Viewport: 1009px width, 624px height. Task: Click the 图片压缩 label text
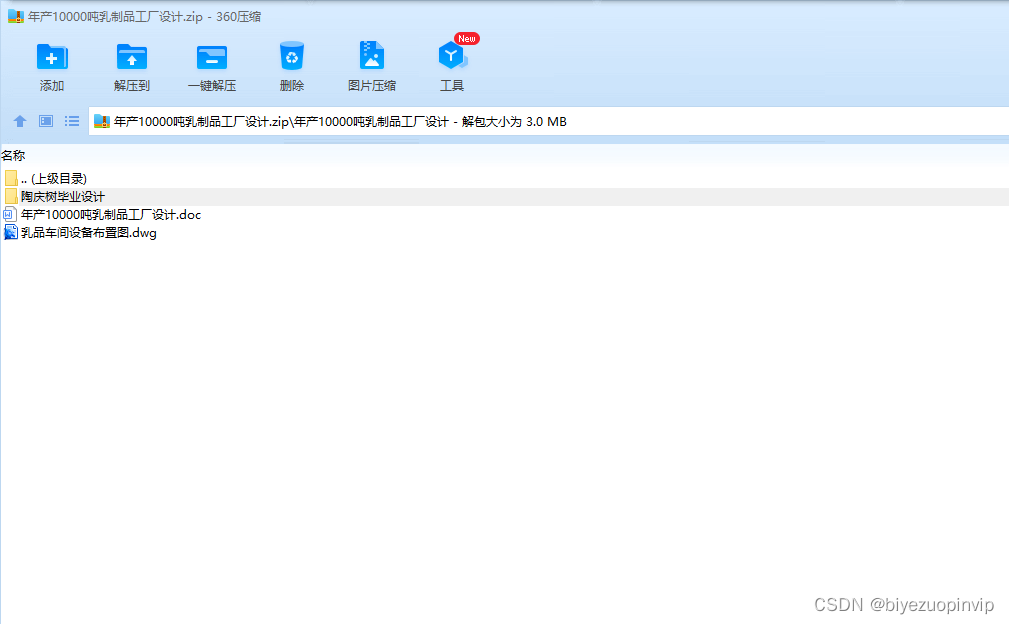(x=372, y=86)
